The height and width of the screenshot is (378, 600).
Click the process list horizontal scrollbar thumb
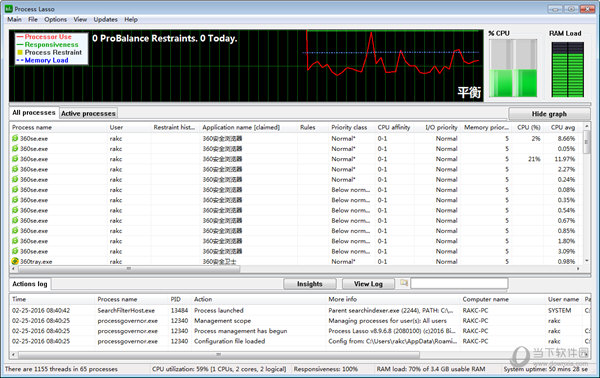point(129,269)
